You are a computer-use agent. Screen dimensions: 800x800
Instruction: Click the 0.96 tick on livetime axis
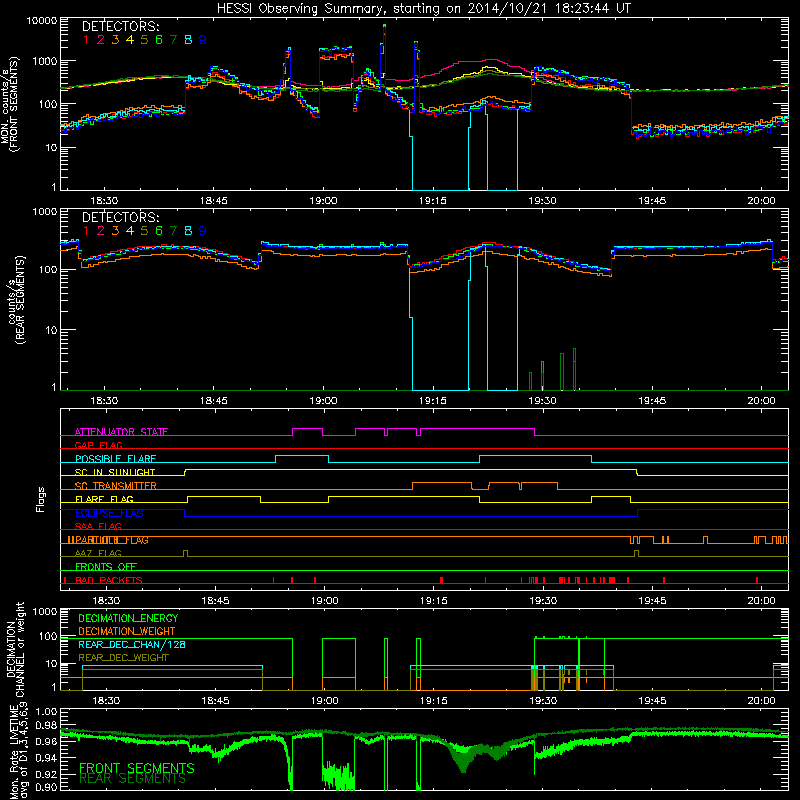click(46, 742)
